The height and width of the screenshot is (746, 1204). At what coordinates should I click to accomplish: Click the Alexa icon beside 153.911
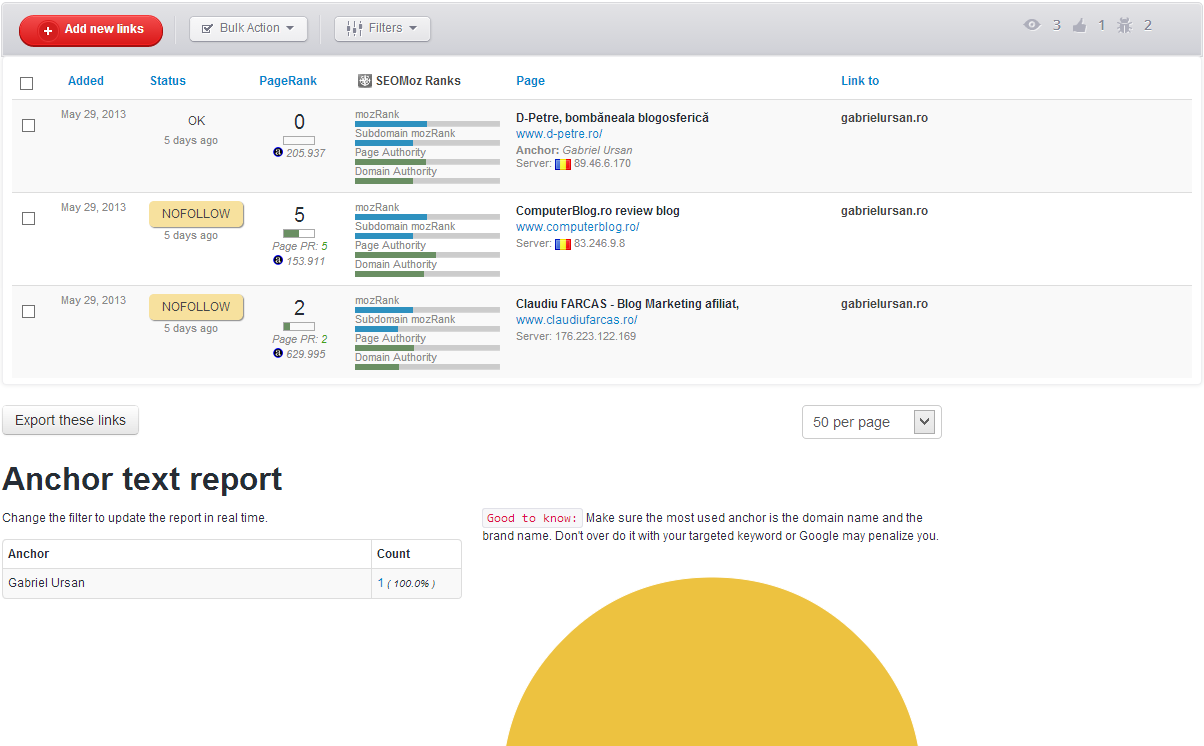278,260
